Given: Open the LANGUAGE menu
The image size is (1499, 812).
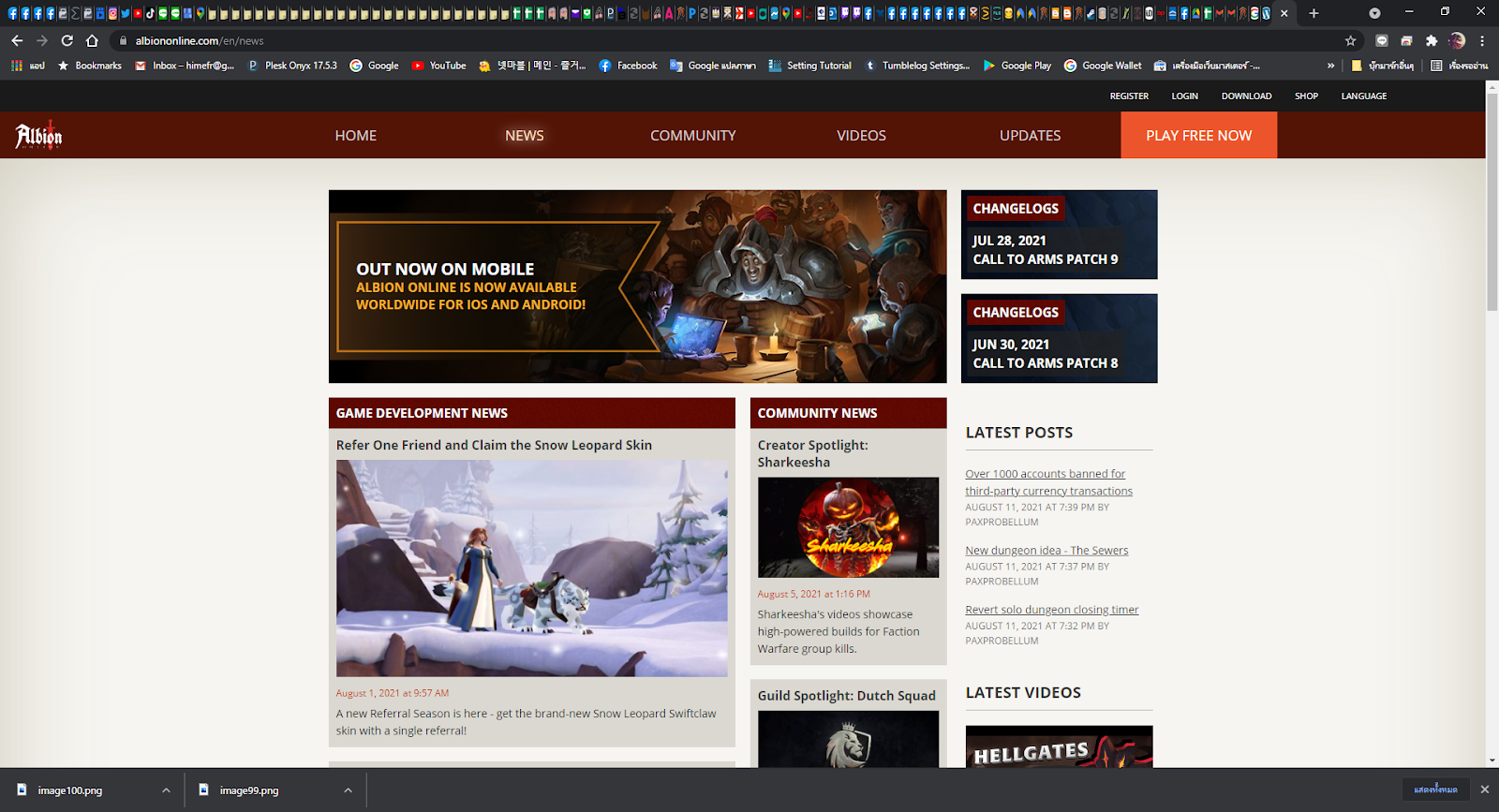Looking at the screenshot, I should pyautogui.click(x=1363, y=96).
